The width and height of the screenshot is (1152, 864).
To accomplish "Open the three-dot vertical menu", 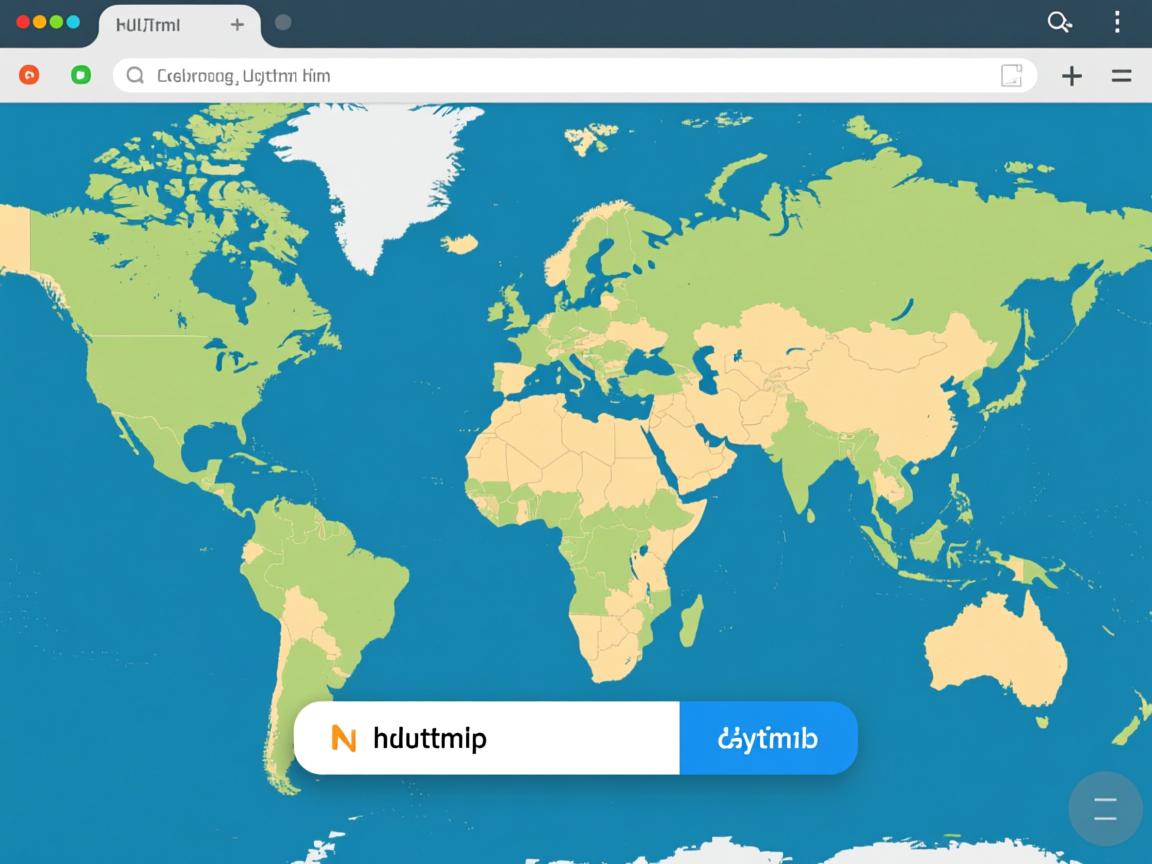I will click(x=1117, y=22).
